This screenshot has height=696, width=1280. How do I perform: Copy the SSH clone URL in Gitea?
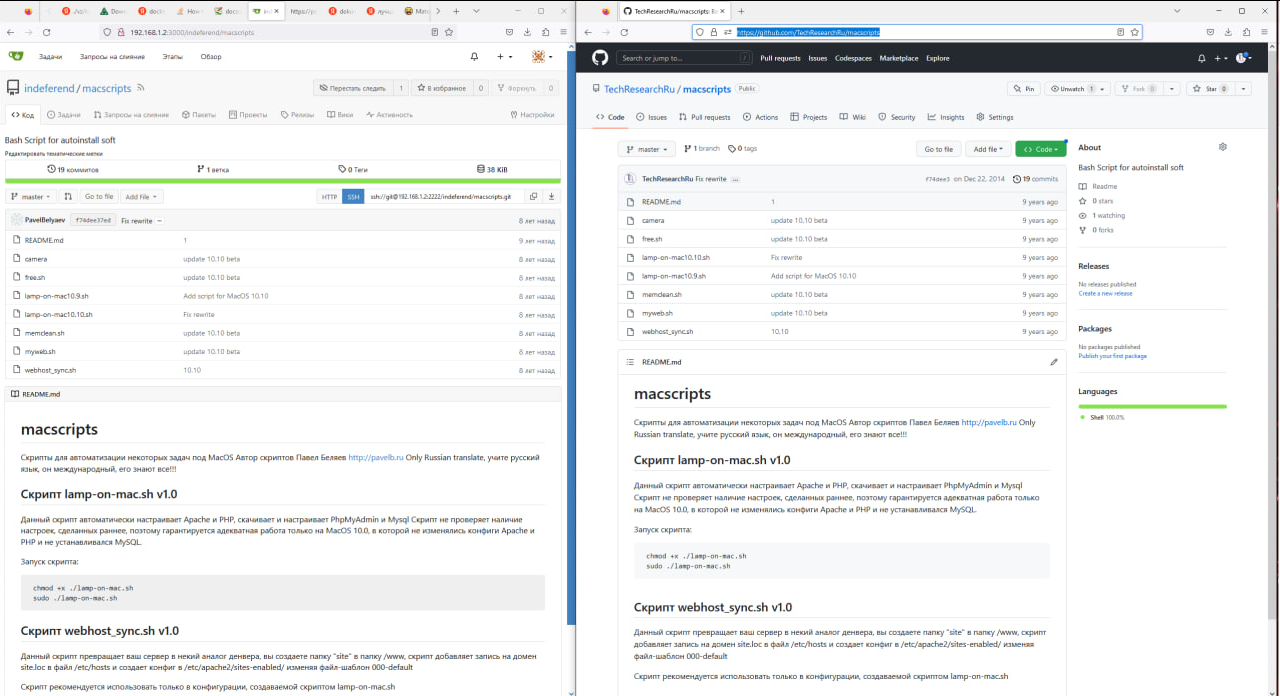(x=533, y=197)
